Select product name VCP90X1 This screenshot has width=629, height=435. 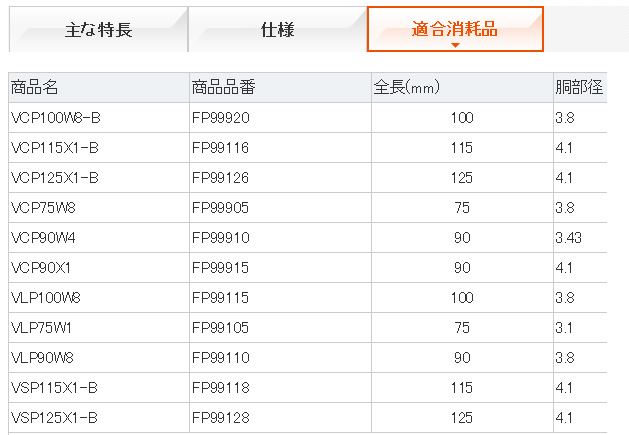pos(41,268)
